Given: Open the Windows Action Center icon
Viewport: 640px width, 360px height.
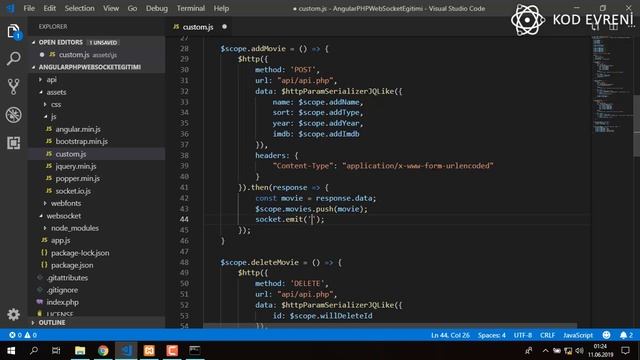Looking at the screenshot, I should [x=625, y=351].
